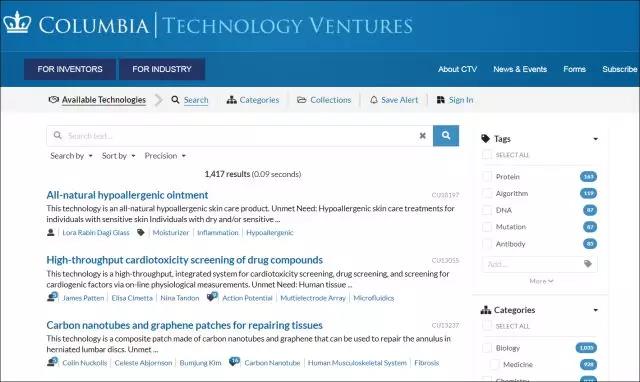Open the Search by dropdown
This screenshot has width=640, height=382.
tap(71, 156)
